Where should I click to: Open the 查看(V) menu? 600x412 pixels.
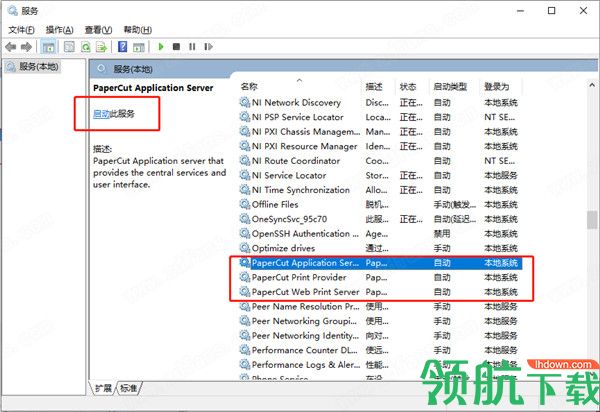(98, 29)
